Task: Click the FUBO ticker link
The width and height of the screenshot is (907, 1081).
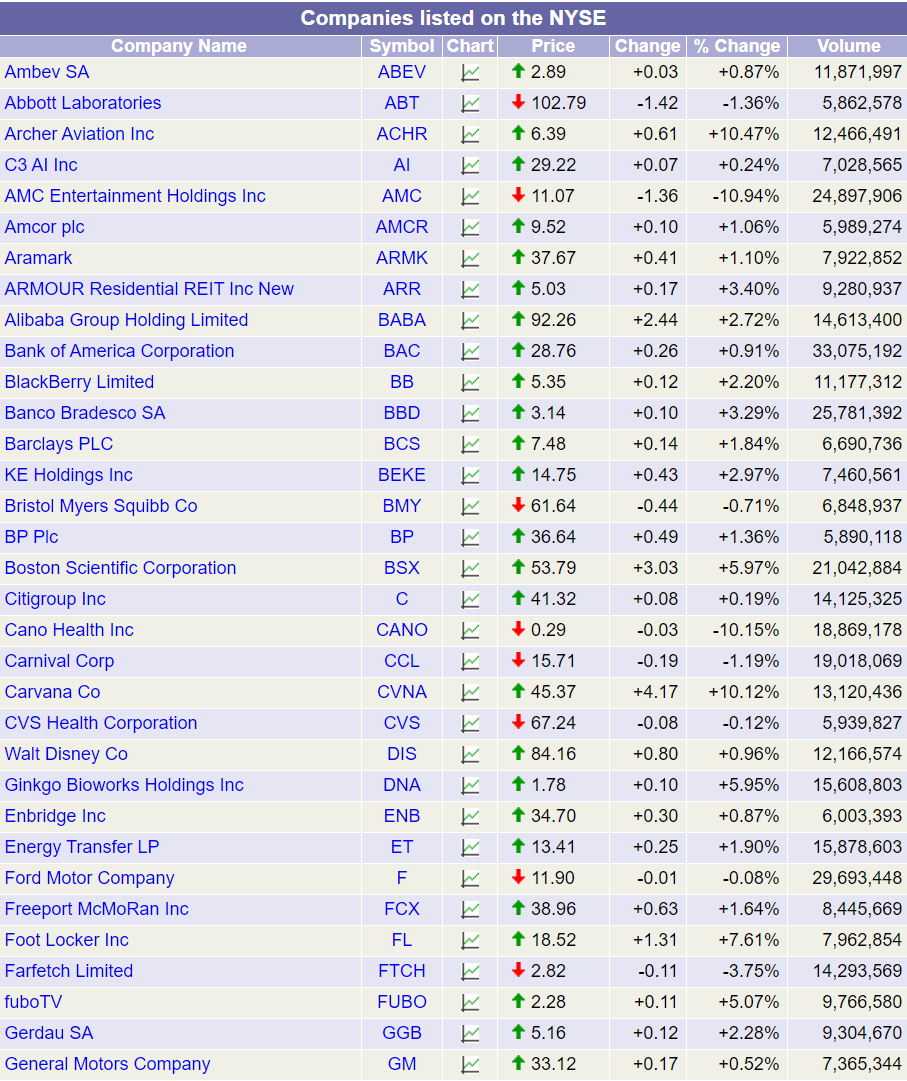Action: 402,1002
